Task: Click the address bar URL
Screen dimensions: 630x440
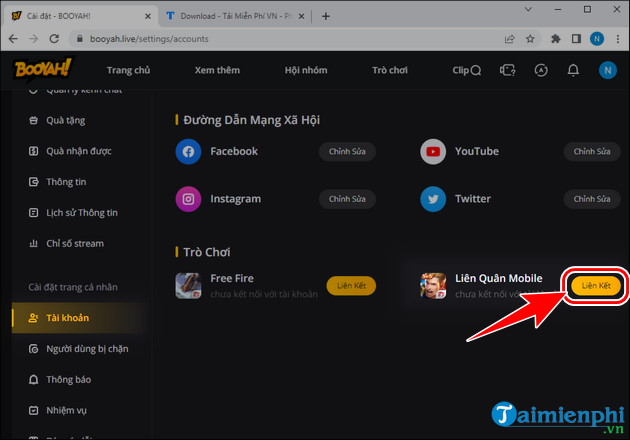Action: tap(149, 39)
